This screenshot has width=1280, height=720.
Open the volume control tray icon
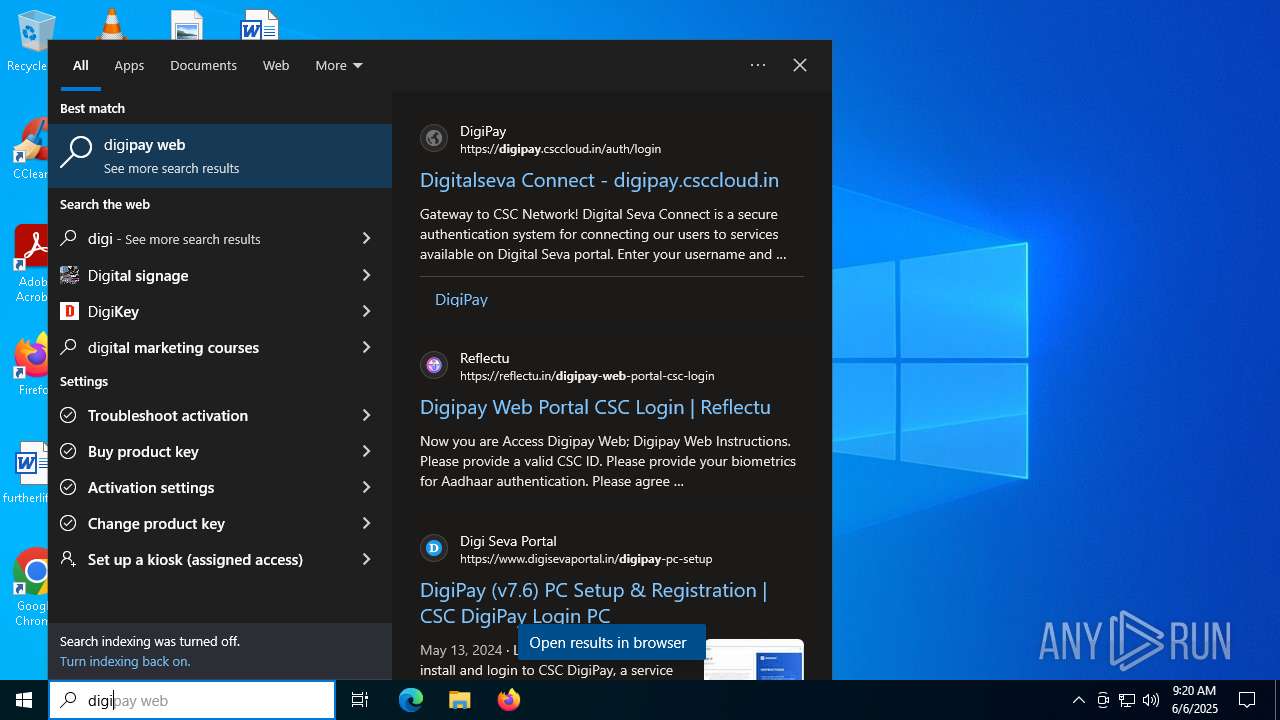1151,700
